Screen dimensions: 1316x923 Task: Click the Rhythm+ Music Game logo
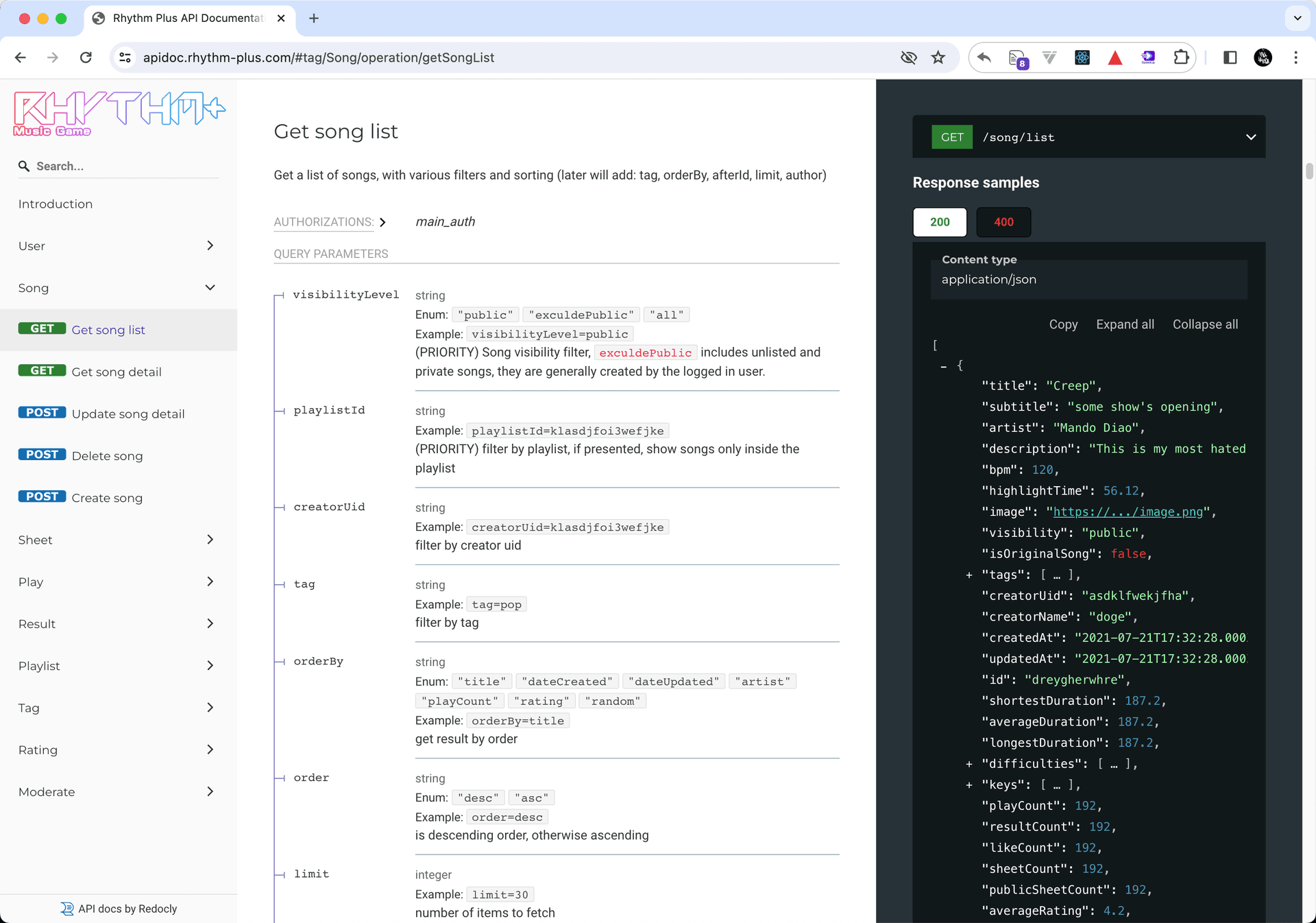click(119, 114)
